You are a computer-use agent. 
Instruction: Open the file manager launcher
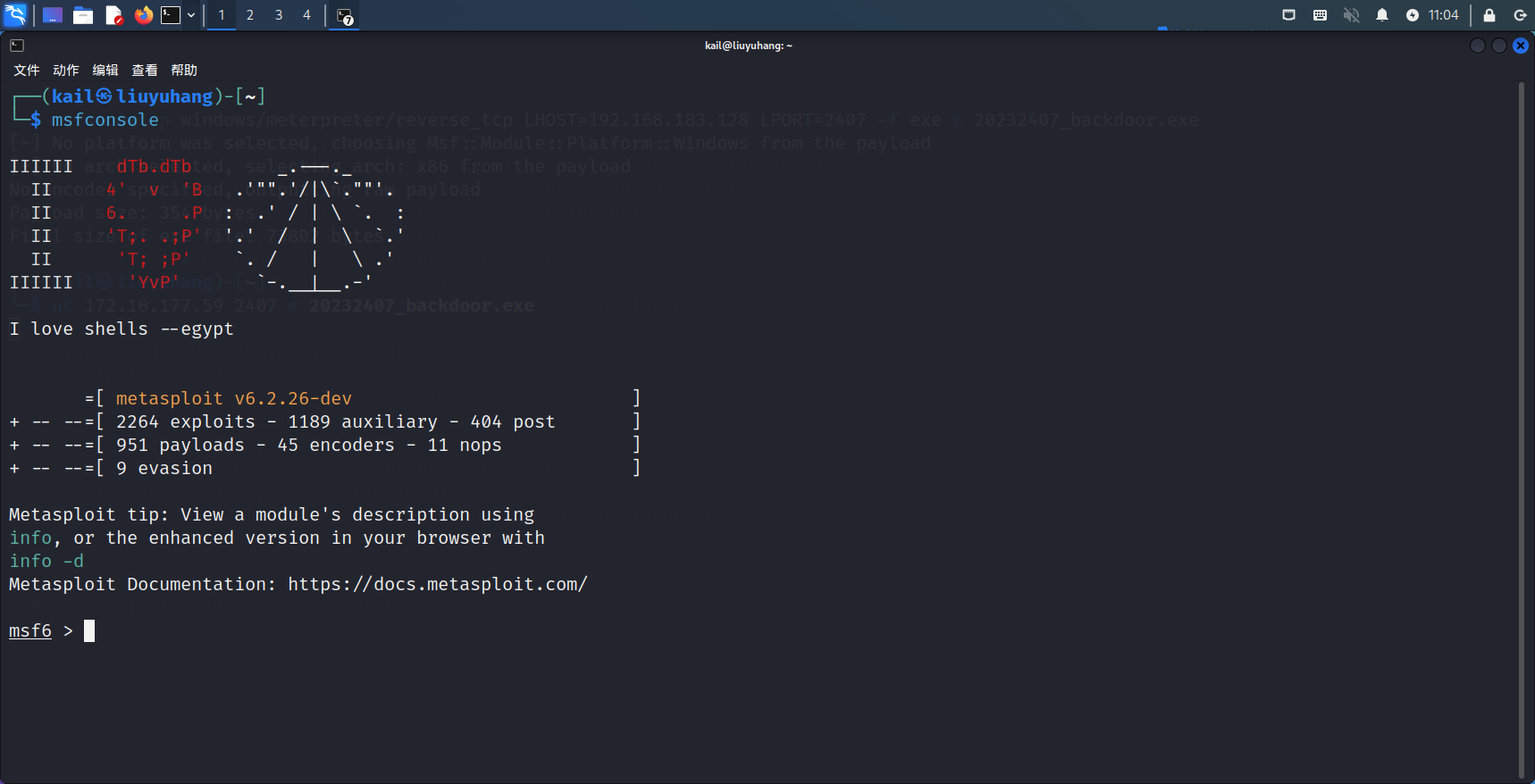(x=83, y=15)
